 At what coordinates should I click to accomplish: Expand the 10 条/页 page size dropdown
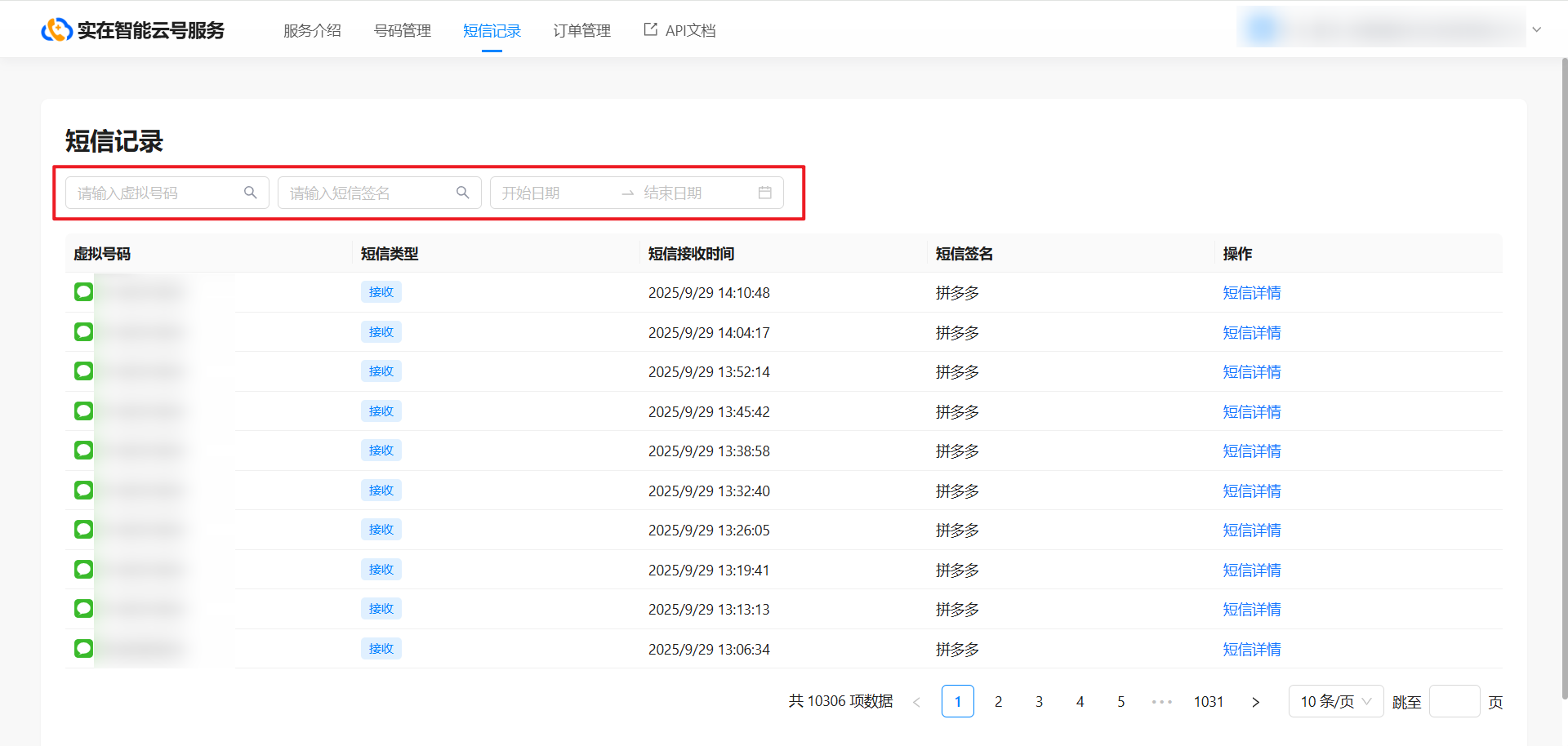[x=1335, y=702]
